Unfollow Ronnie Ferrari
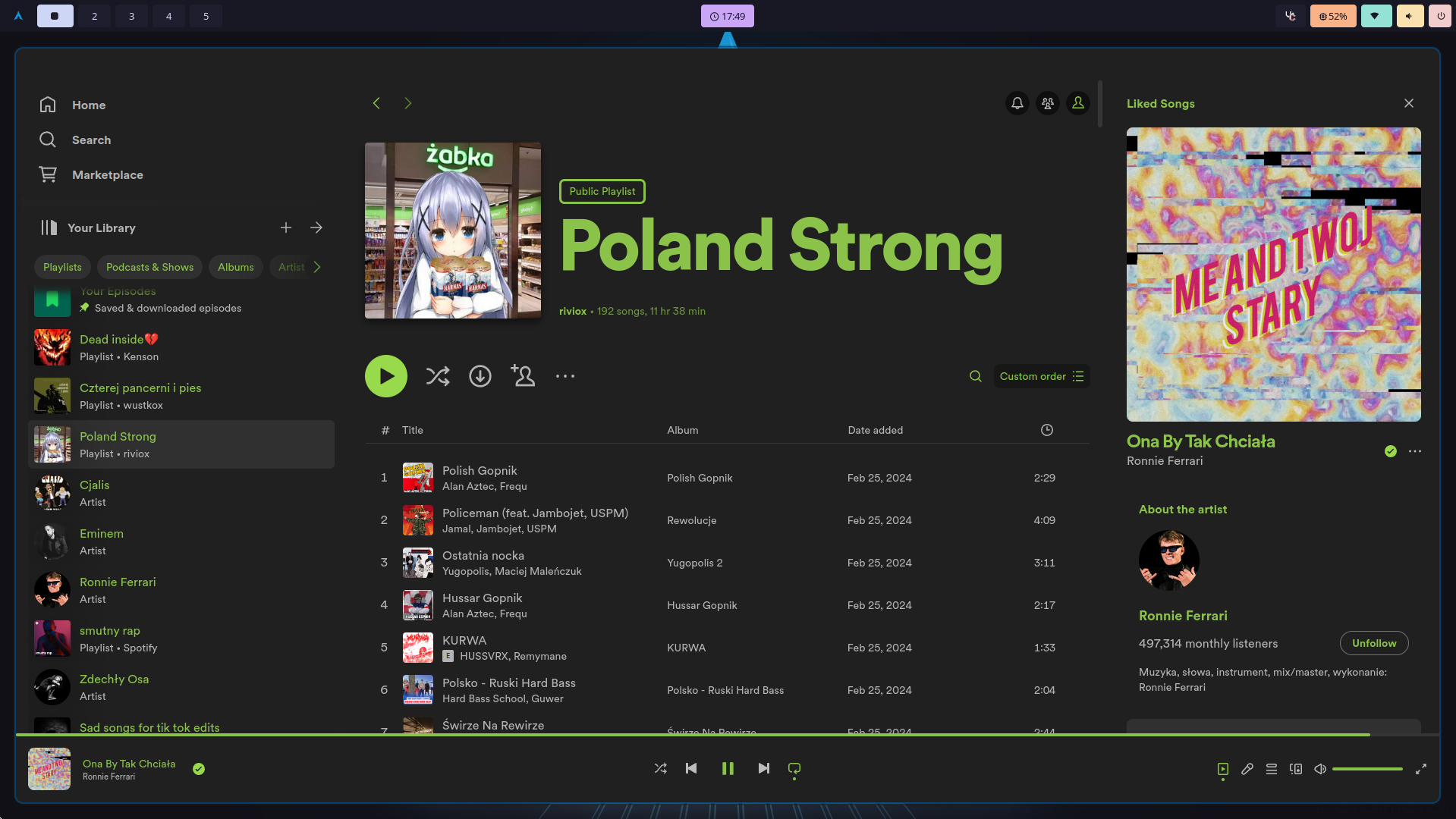Viewport: 1456px width, 819px height. [x=1374, y=643]
